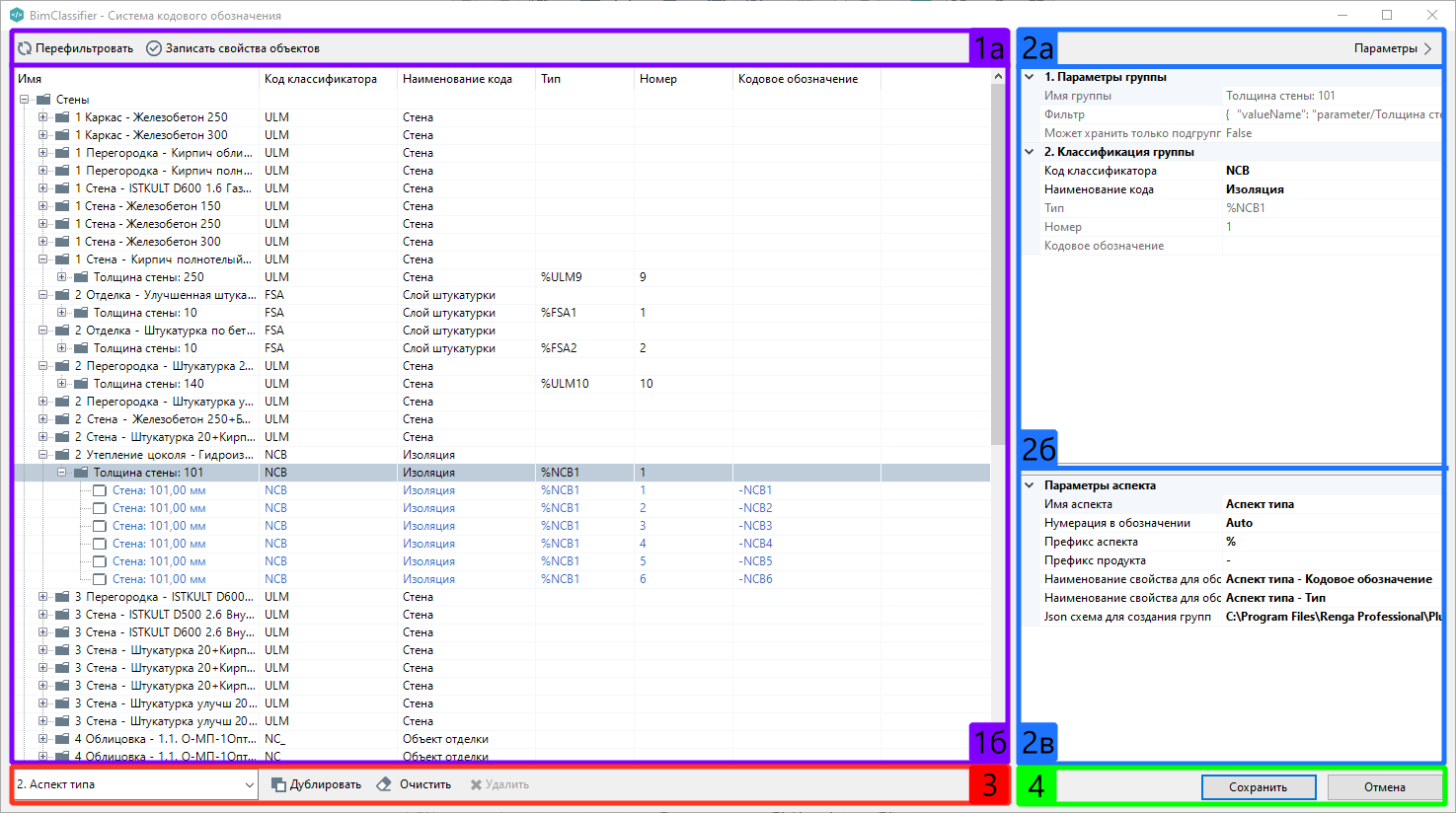Click the Удалить cross icon

coord(476,784)
